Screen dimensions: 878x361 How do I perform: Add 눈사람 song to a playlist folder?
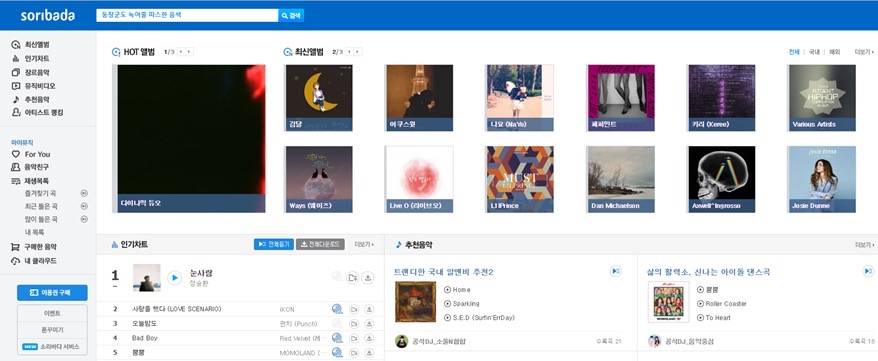(352, 278)
